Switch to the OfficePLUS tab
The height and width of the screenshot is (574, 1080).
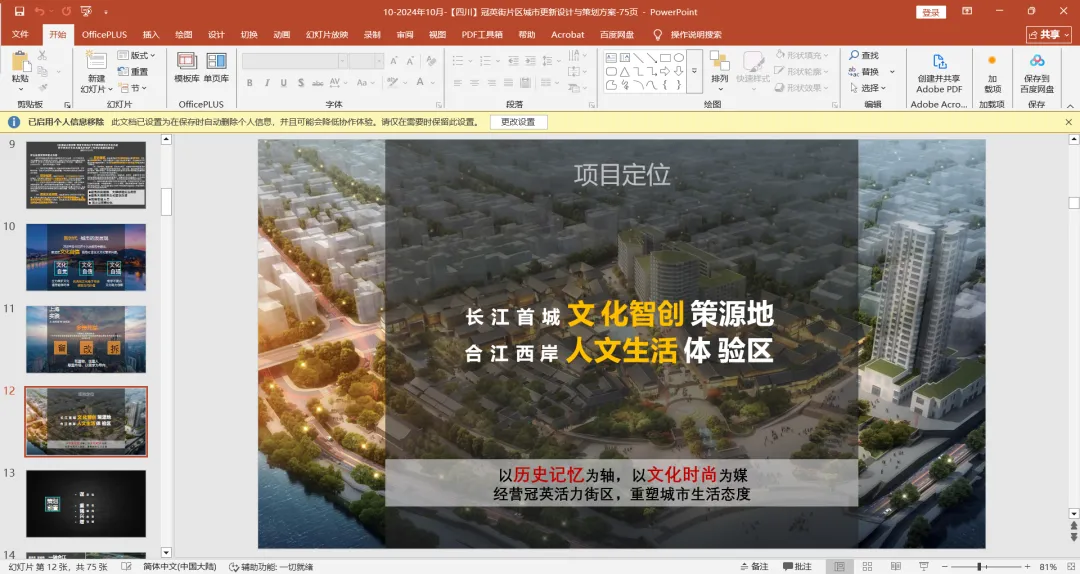pyautogui.click(x=105, y=34)
